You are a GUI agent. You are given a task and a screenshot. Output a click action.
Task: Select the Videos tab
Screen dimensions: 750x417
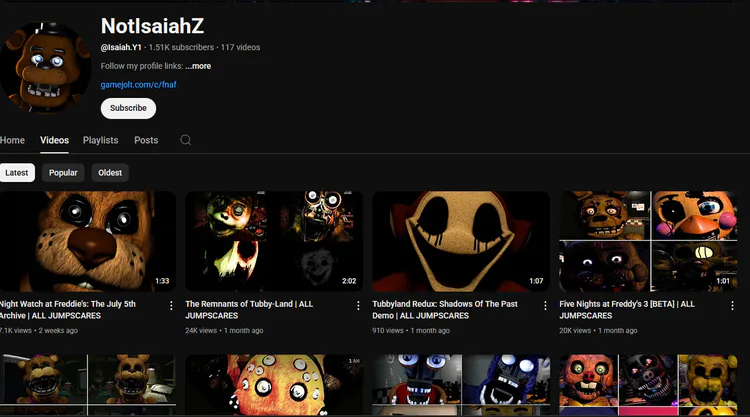click(55, 140)
